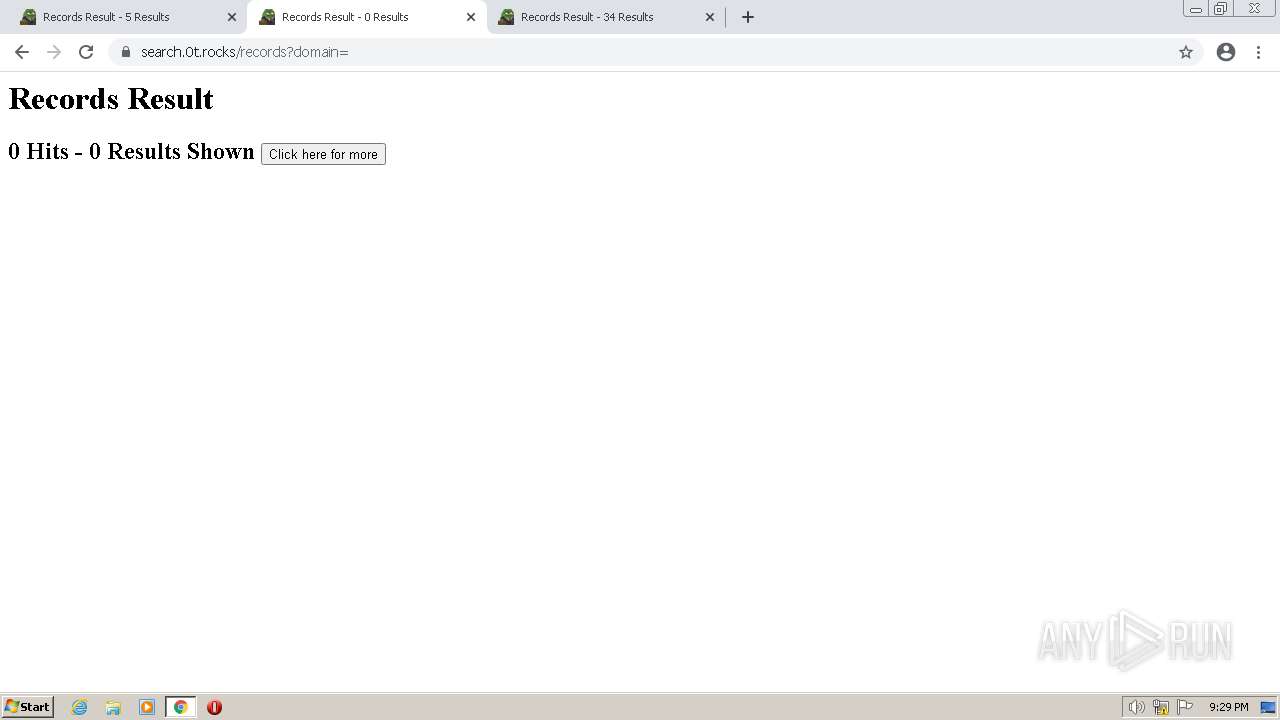This screenshot has height=720, width=1280.
Task: View site security lock info
Action: pos(126,52)
